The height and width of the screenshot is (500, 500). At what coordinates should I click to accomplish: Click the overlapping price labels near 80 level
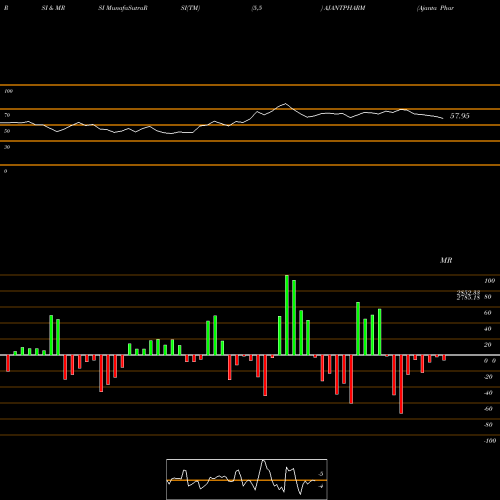468,295
